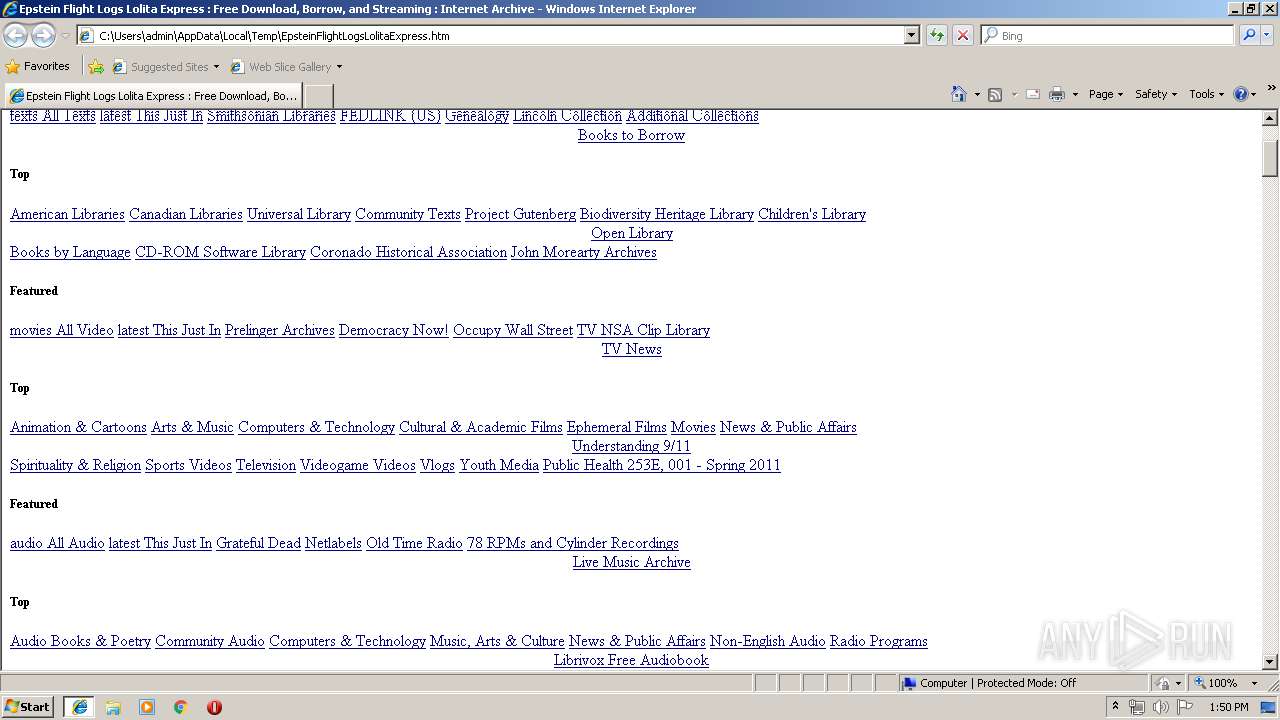Image resolution: width=1280 pixels, height=720 pixels.
Task: Visit the Live Music Archive link
Action: [631, 562]
